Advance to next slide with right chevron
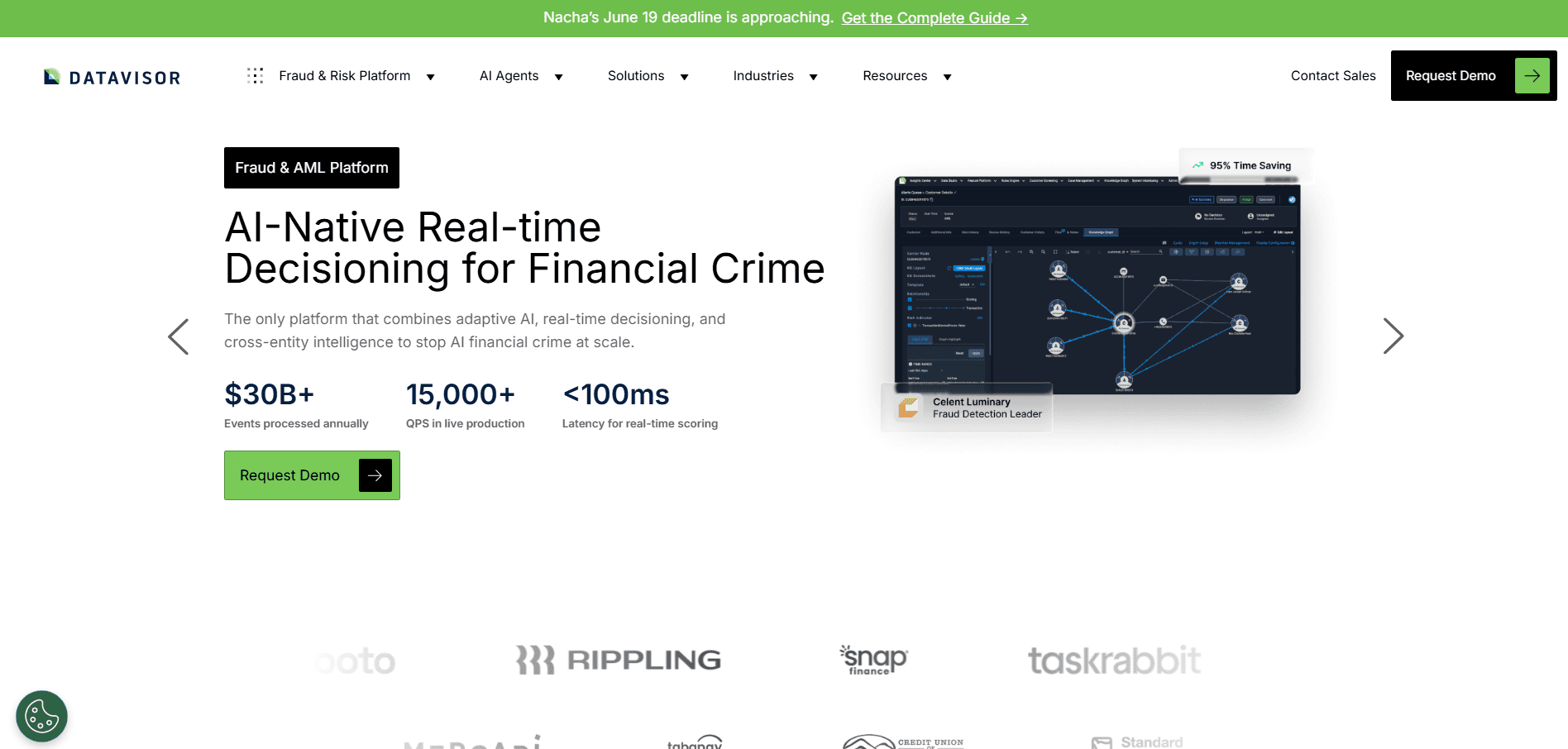The image size is (1568, 749). [x=1394, y=336]
